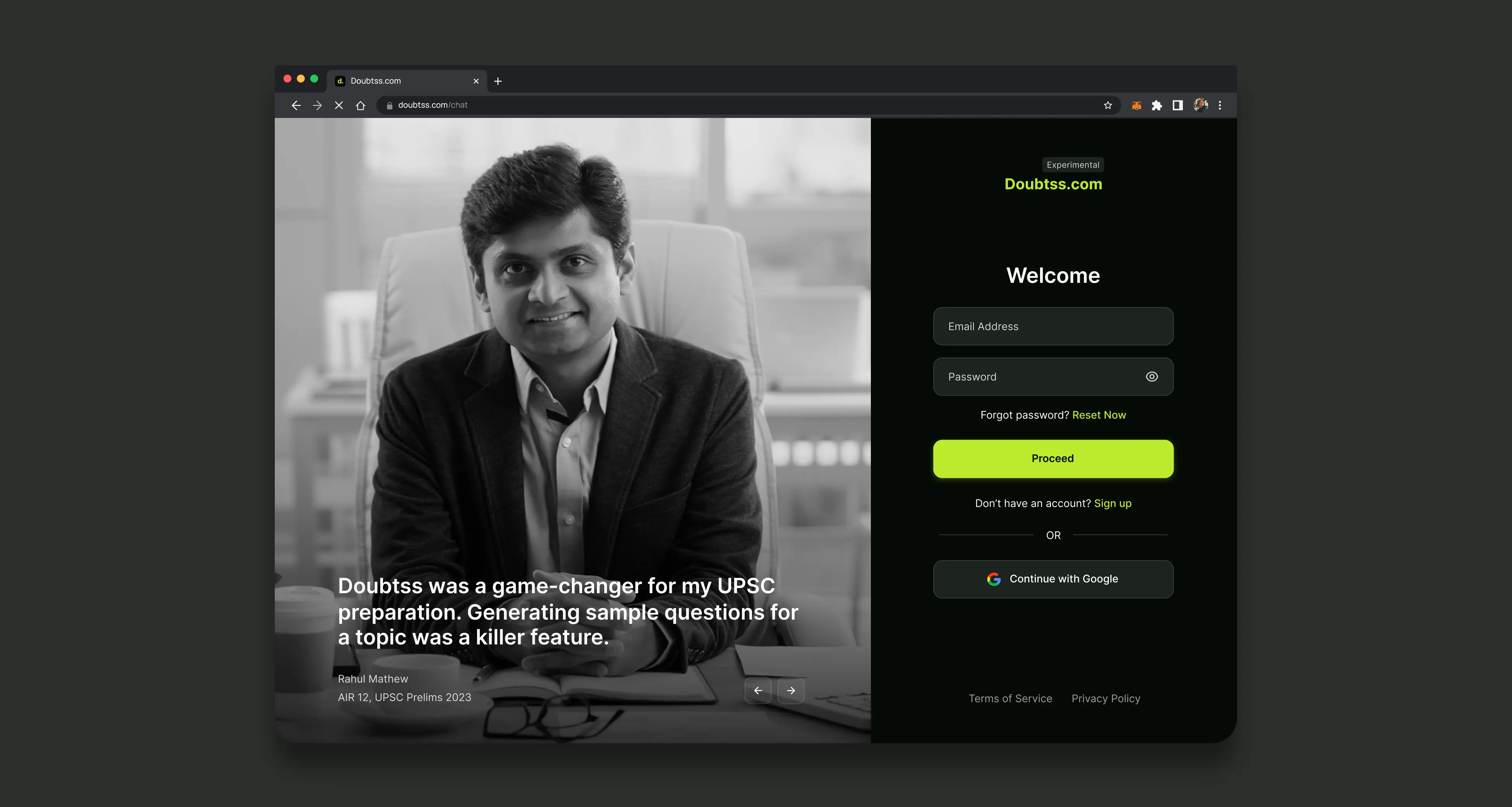Viewport: 1512px width, 807px height.
Task: Stop page loading with the X icon
Action: (x=339, y=106)
